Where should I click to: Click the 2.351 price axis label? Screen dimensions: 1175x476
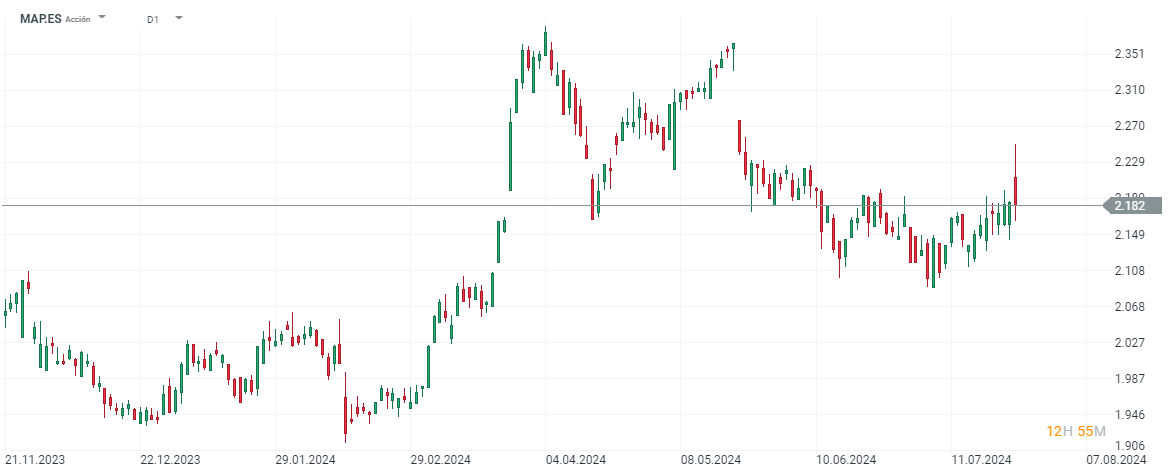1130,54
